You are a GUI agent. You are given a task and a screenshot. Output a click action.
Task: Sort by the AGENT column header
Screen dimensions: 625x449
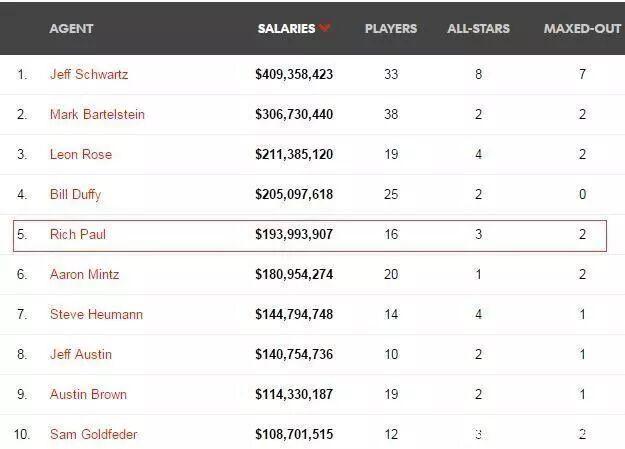(71, 29)
